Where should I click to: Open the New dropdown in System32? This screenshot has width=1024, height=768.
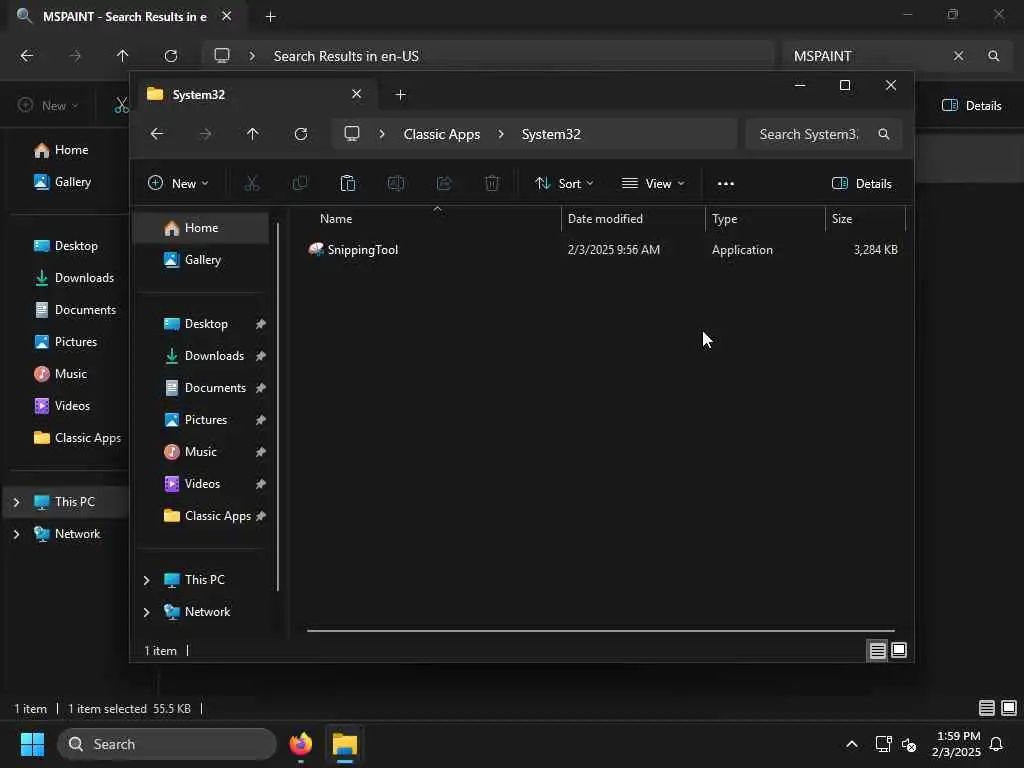(178, 184)
